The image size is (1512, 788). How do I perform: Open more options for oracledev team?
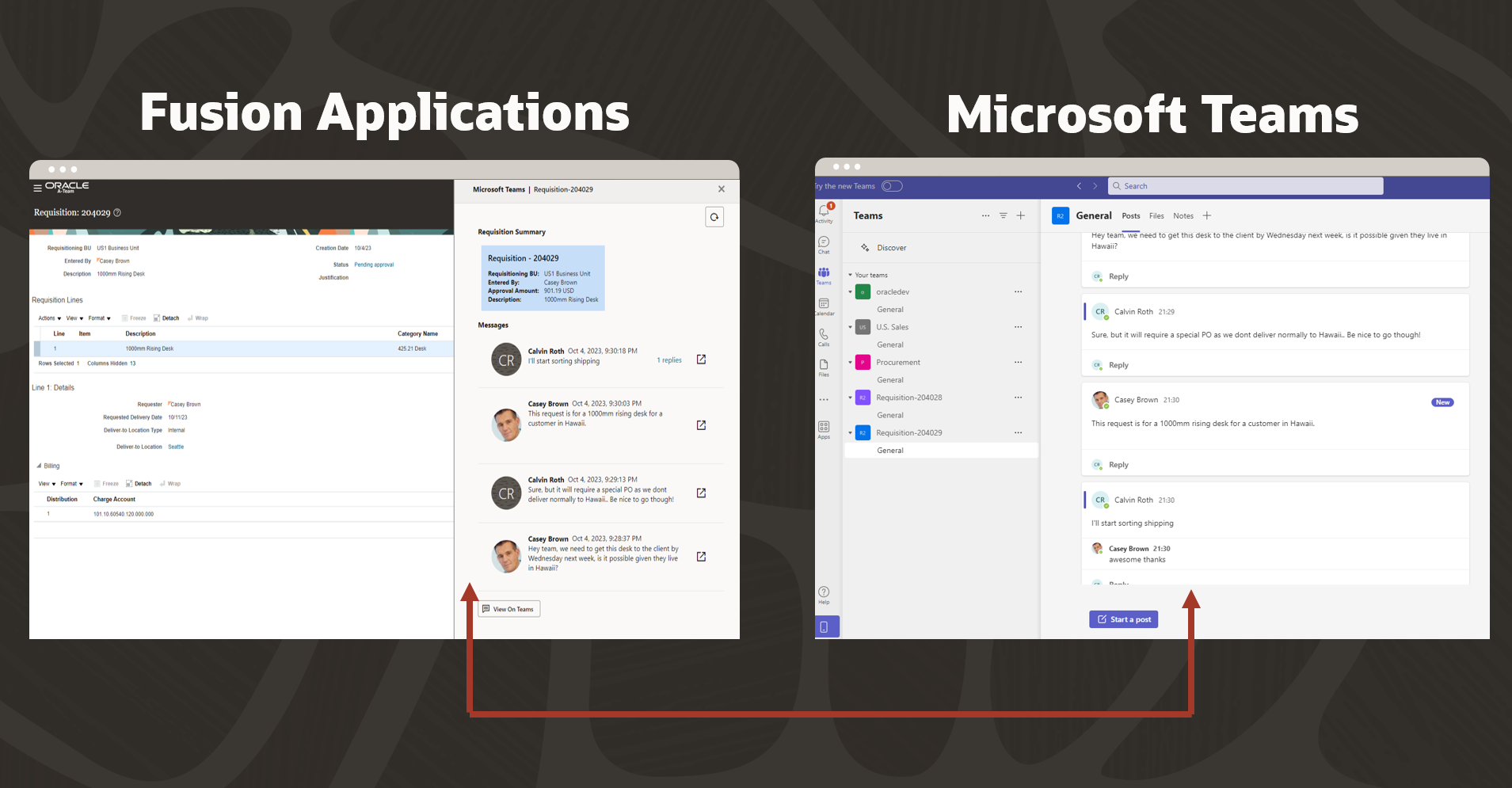tap(1018, 291)
